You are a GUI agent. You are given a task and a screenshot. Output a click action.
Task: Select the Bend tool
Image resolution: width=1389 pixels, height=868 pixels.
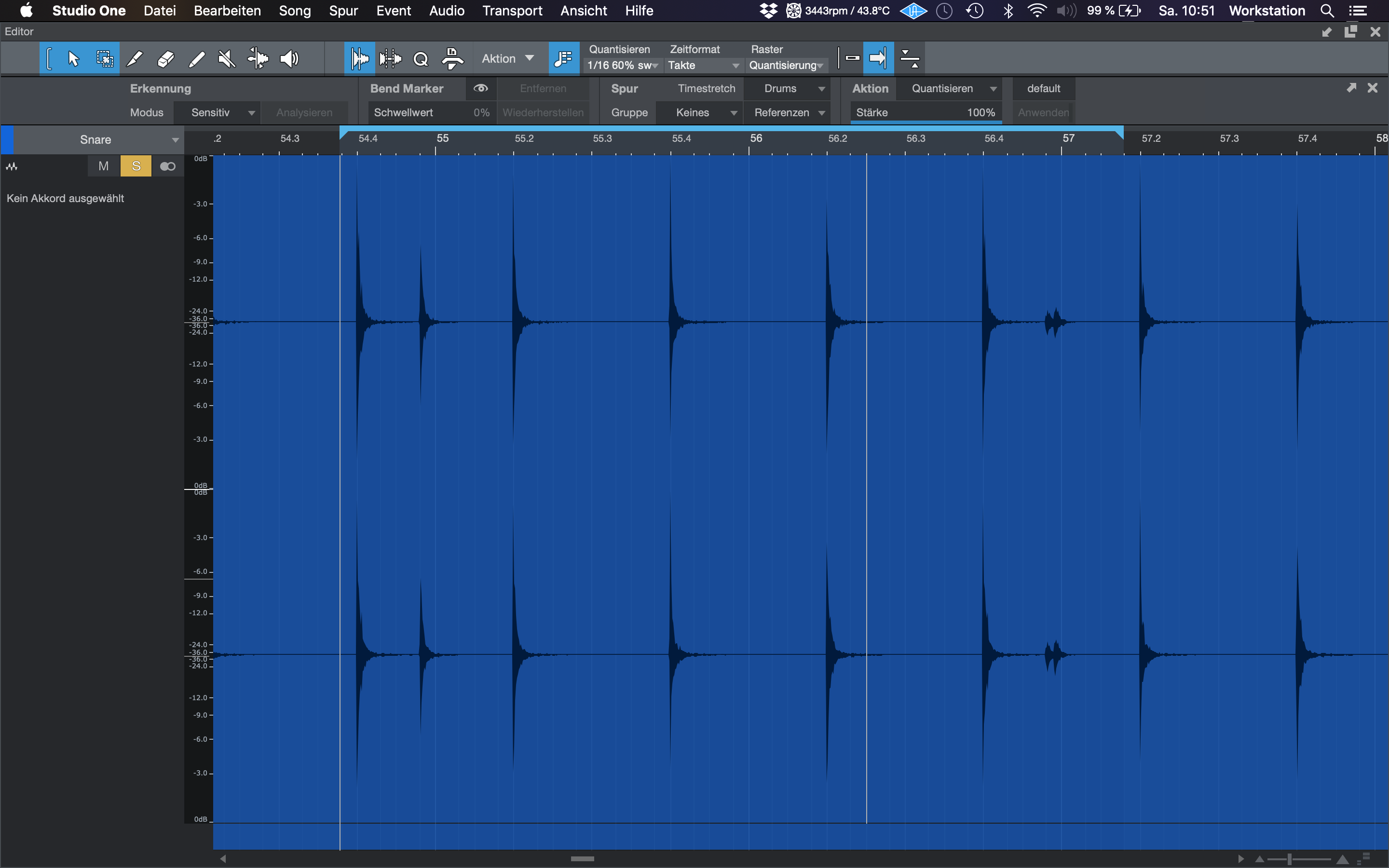258,58
